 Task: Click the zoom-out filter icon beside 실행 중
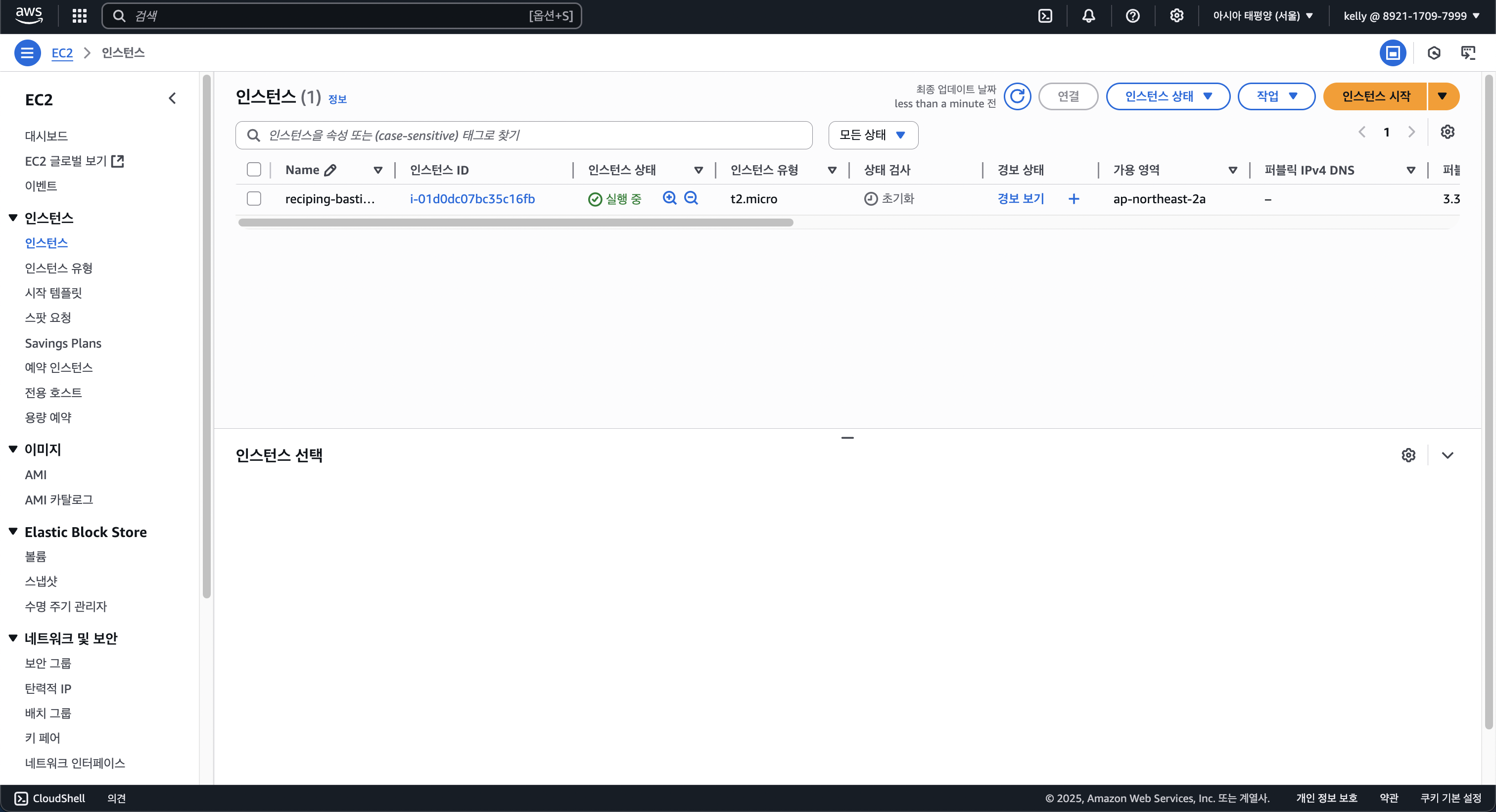pos(691,198)
